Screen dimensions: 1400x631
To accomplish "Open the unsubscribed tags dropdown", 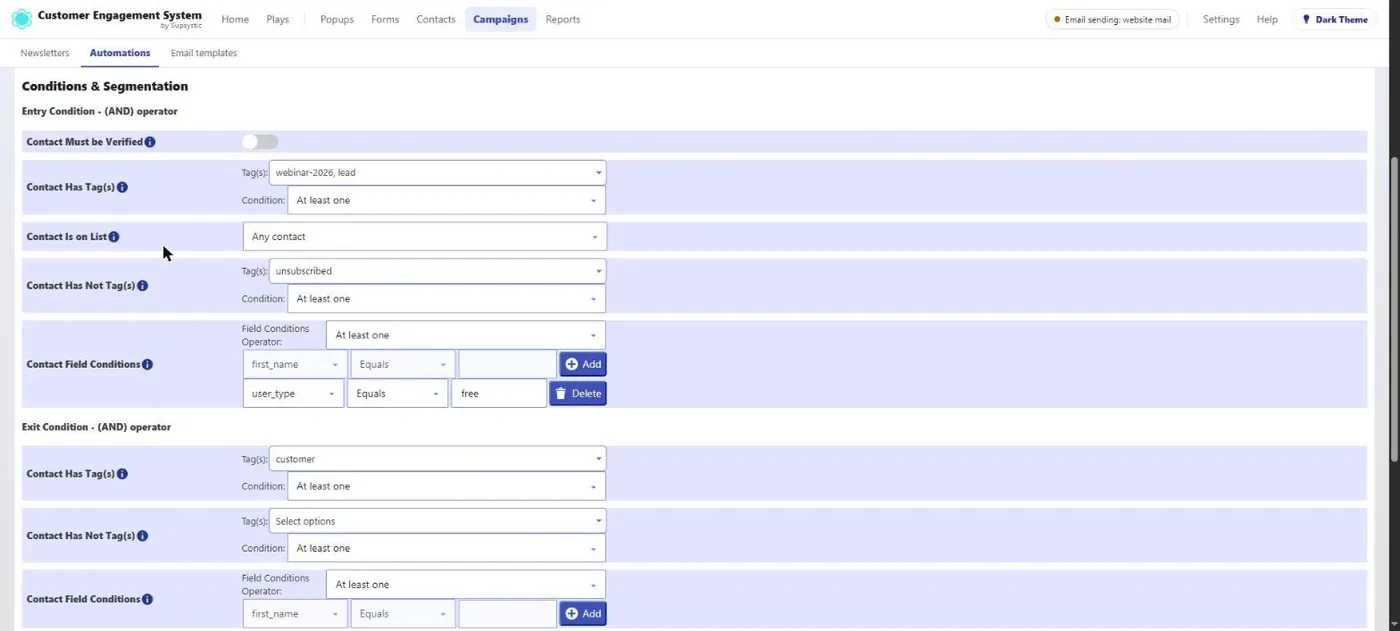I will [x=437, y=271].
